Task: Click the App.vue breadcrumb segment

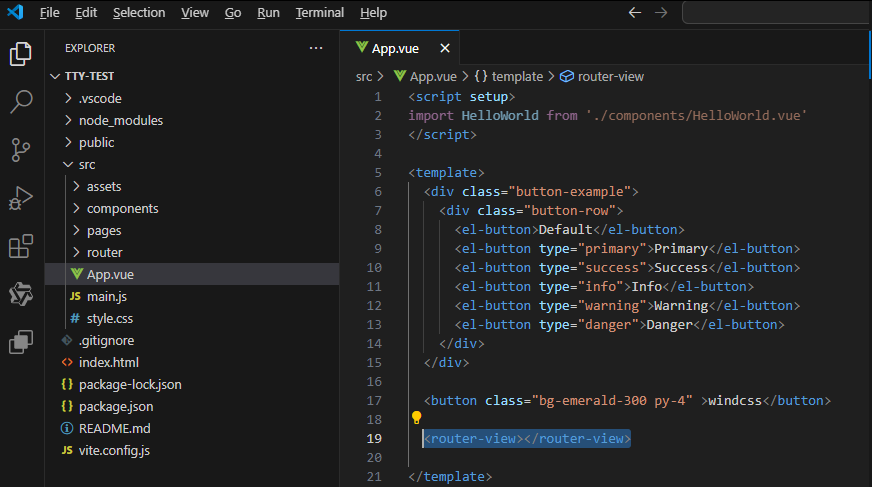Action: (433, 77)
